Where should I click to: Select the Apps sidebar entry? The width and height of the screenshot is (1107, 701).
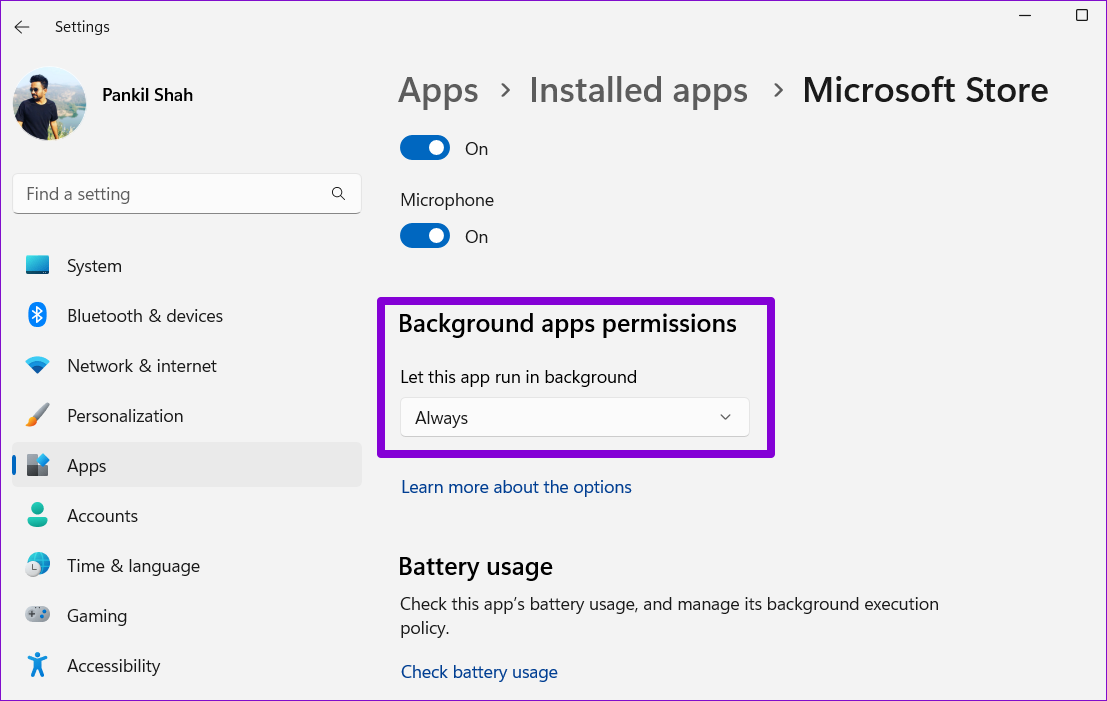coord(187,466)
